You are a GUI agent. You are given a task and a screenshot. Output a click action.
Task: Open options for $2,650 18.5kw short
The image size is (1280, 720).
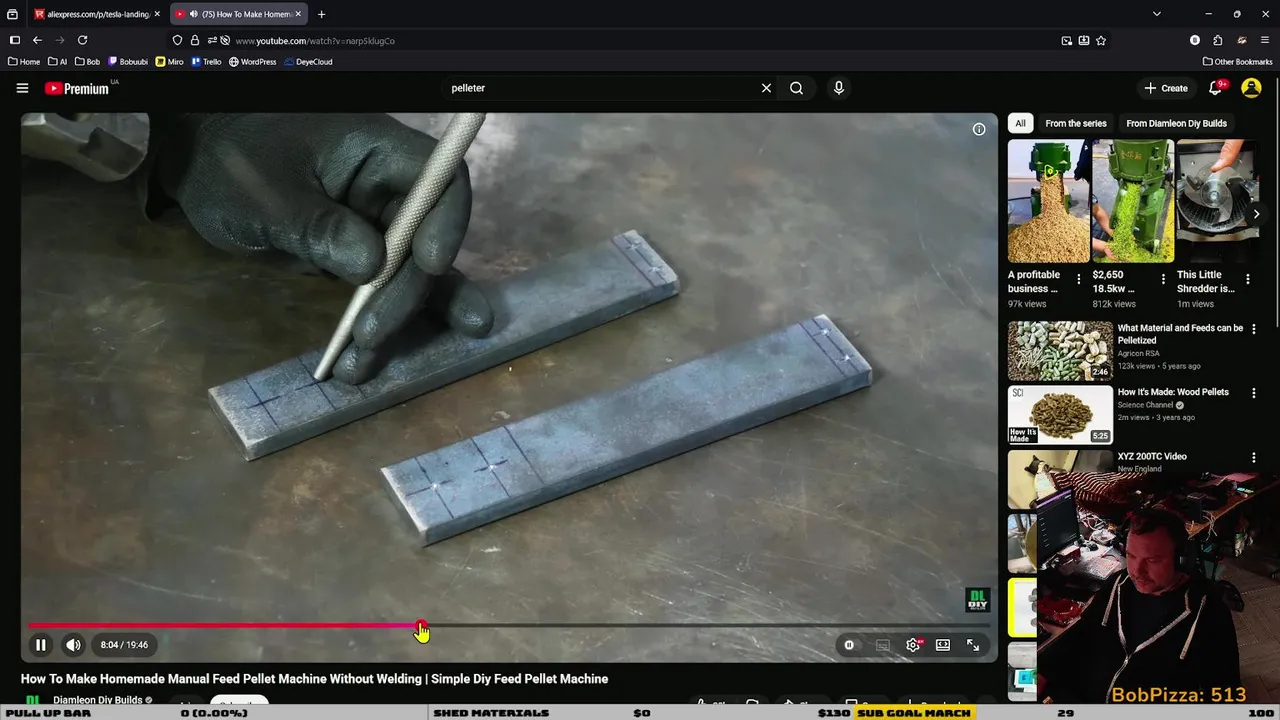coord(1163,279)
